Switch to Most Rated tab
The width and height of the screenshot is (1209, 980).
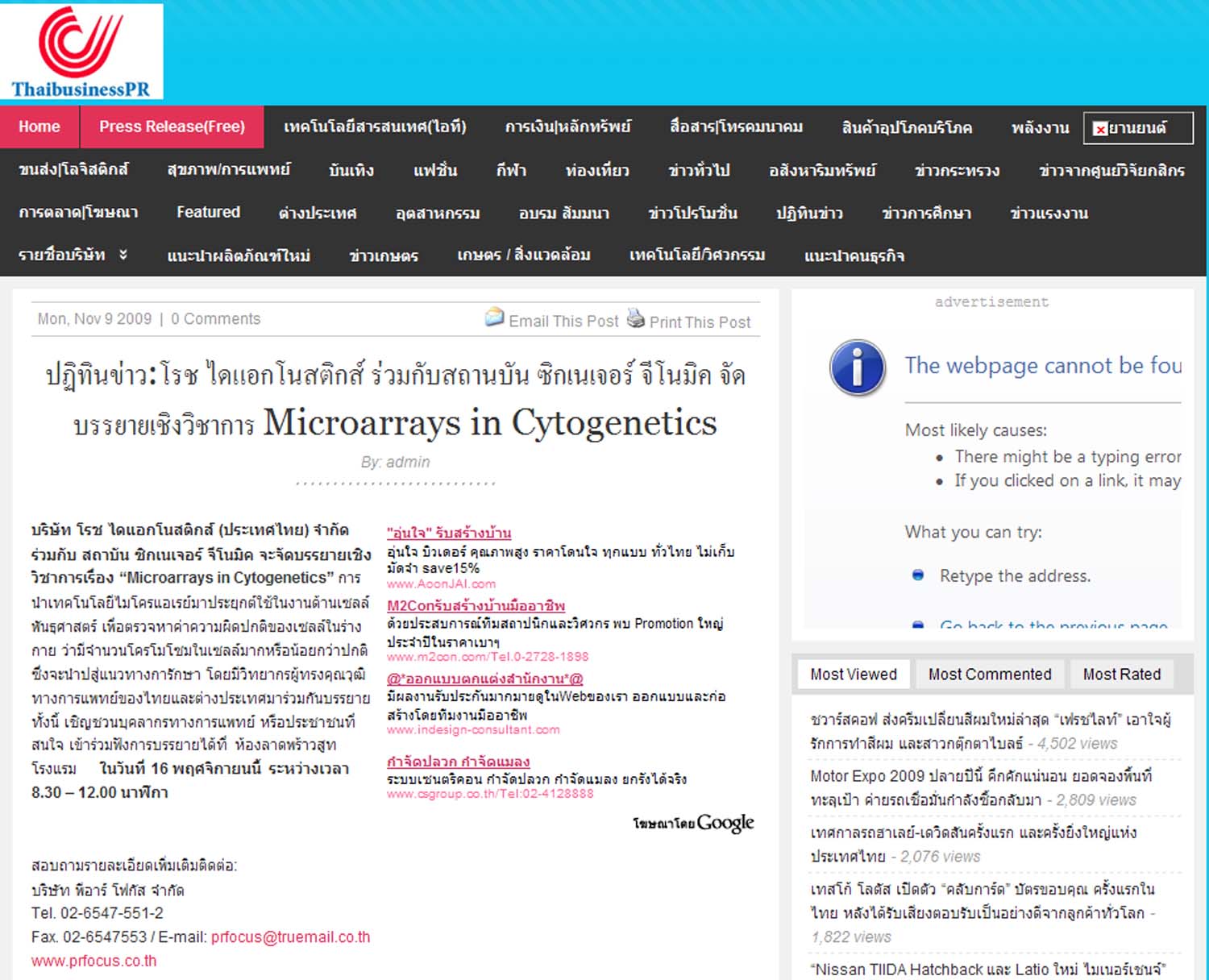pos(1122,675)
